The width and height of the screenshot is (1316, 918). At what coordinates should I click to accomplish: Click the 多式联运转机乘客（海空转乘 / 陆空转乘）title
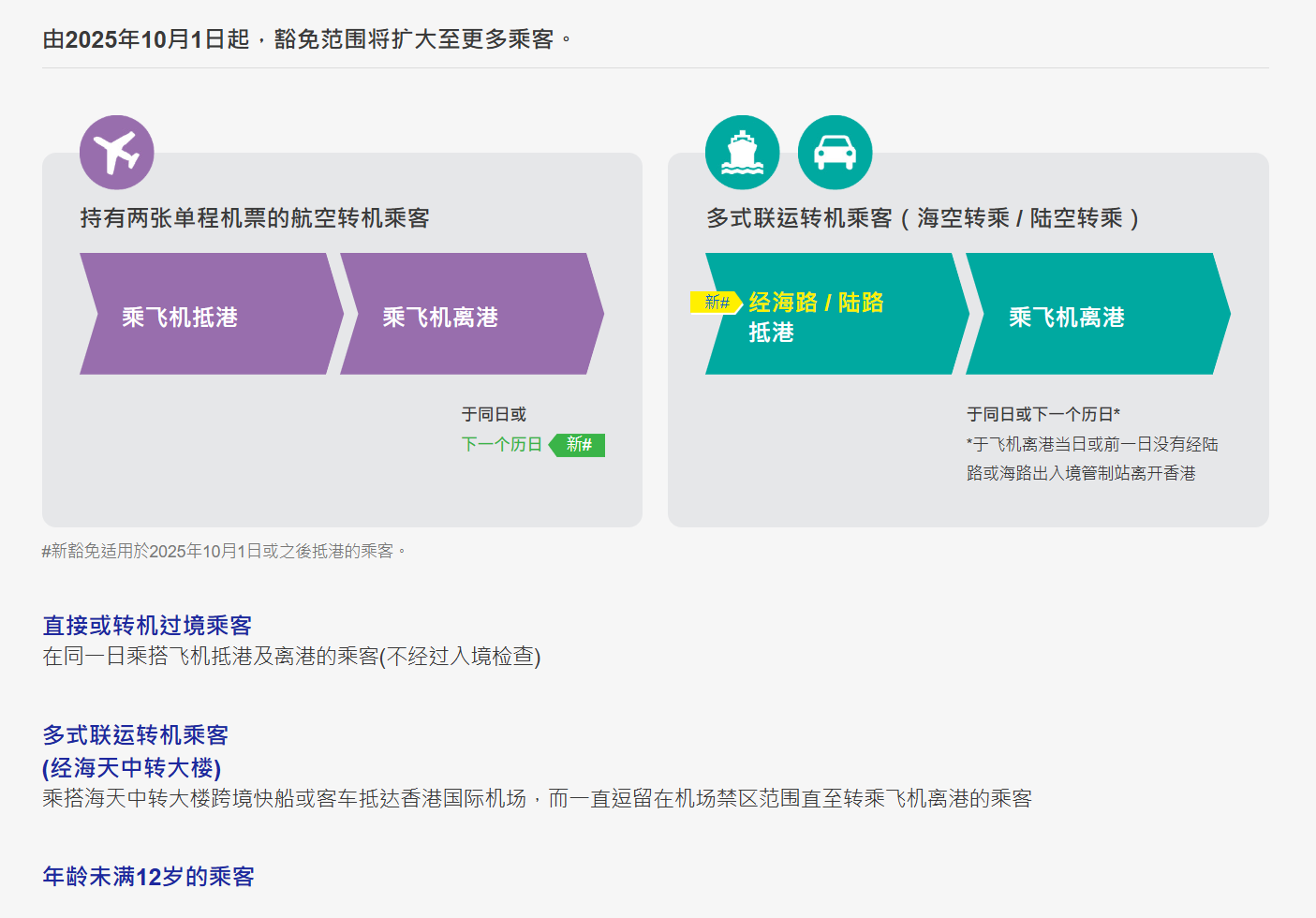pyautogui.click(x=924, y=218)
